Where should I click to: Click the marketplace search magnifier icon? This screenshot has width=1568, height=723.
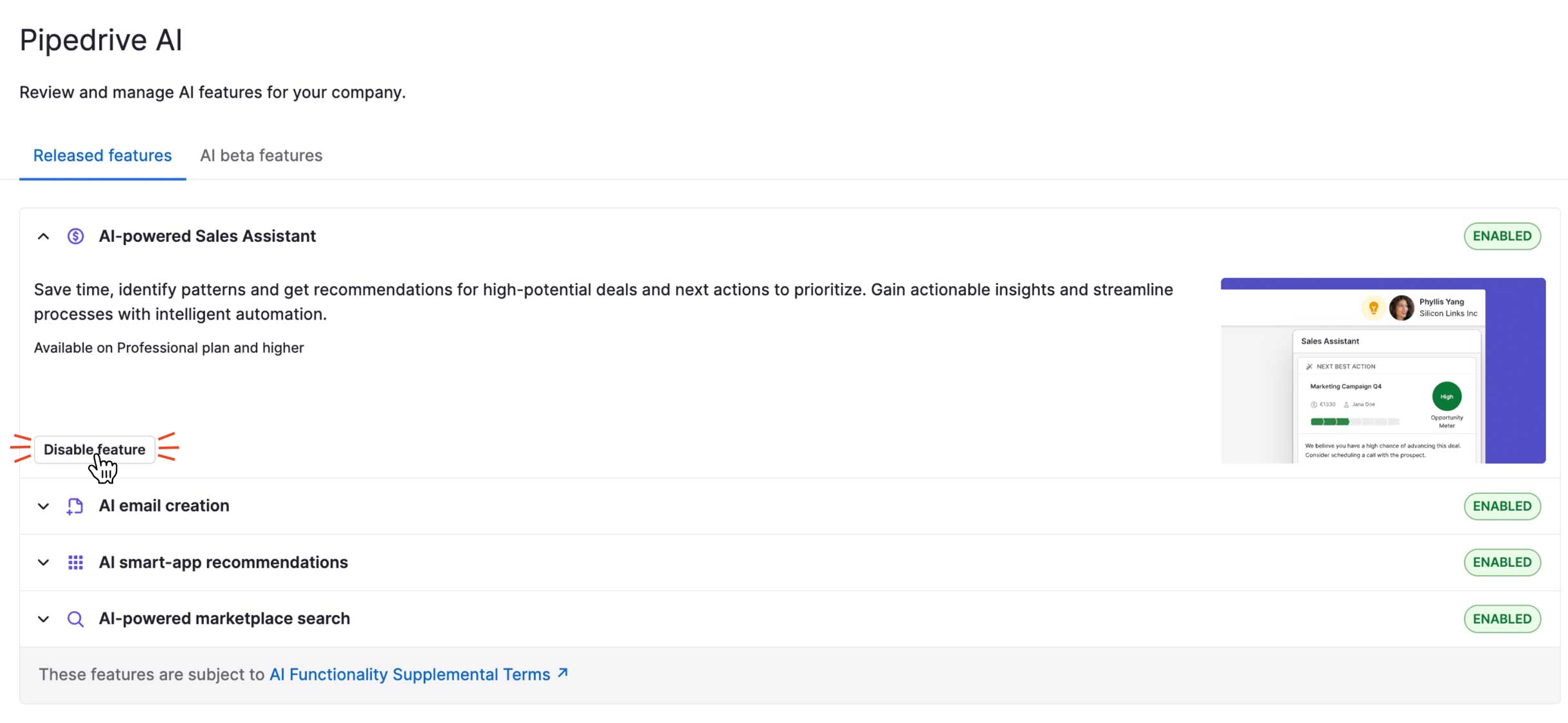click(x=75, y=619)
